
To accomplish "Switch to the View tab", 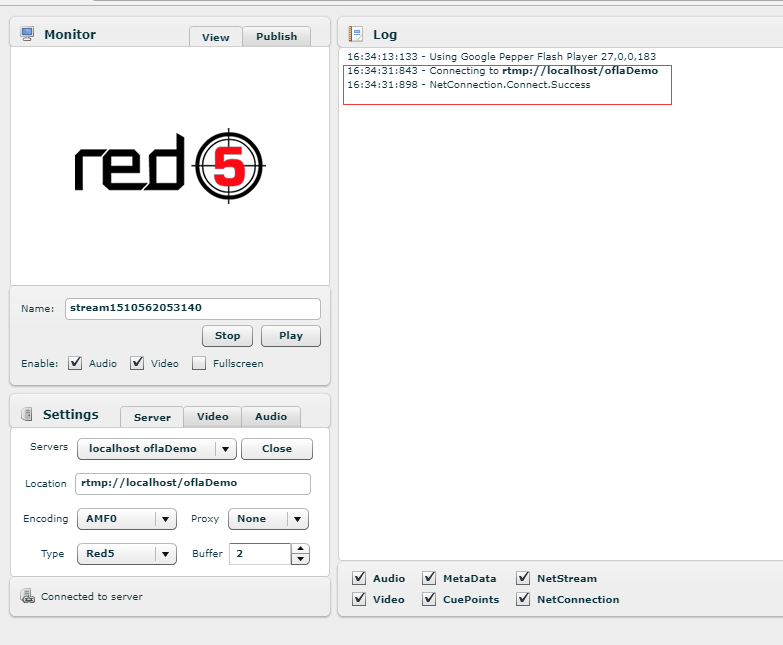I will 216,37.
